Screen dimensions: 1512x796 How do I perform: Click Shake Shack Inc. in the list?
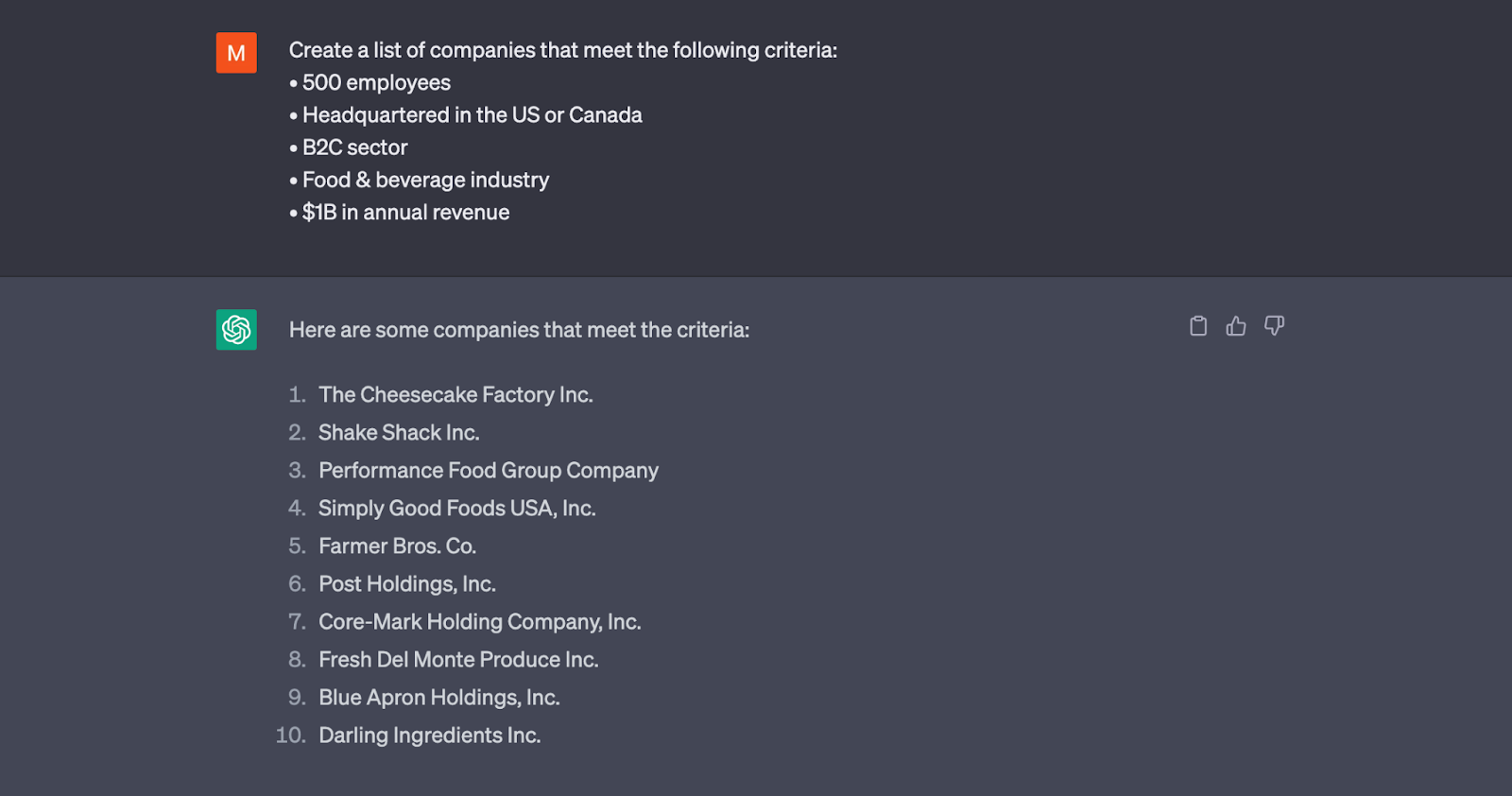(x=399, y=433)
